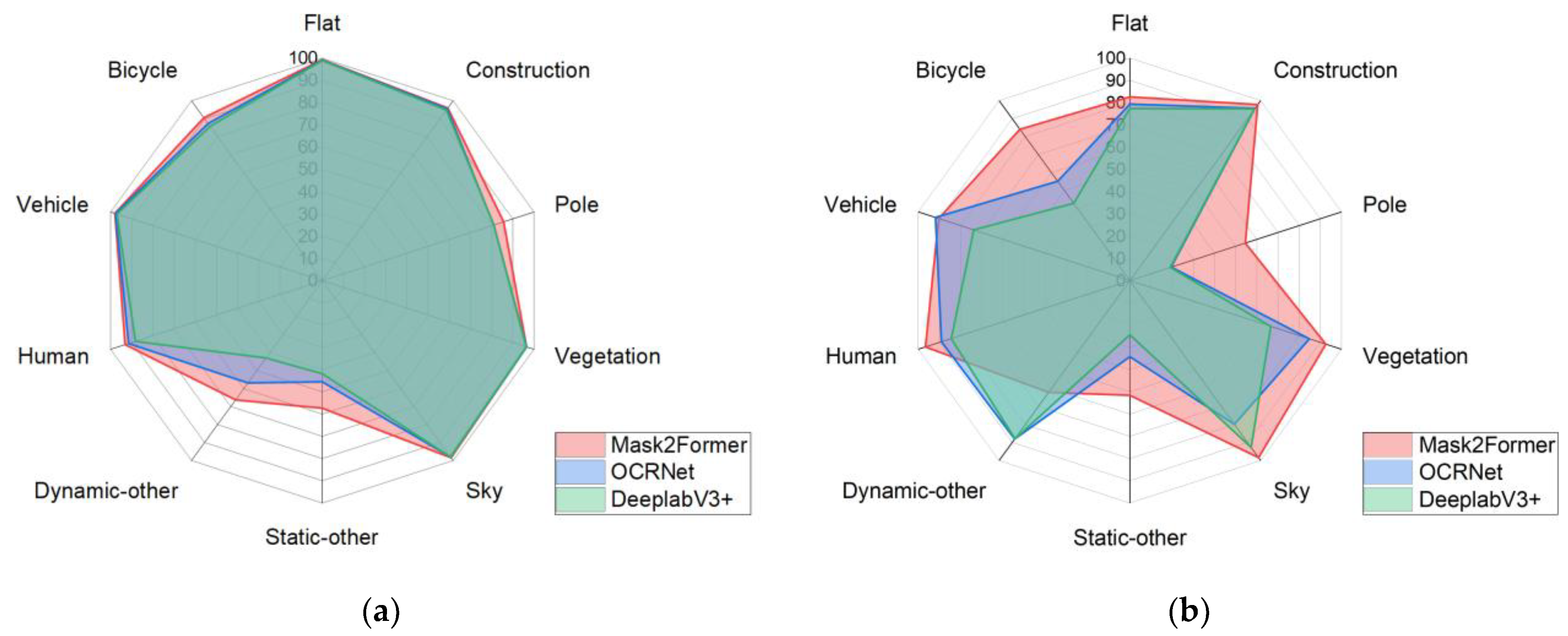Click the Vegetation axis label in chart (b)
This screenshot has height=636, width=1568.
[1415, 356]
